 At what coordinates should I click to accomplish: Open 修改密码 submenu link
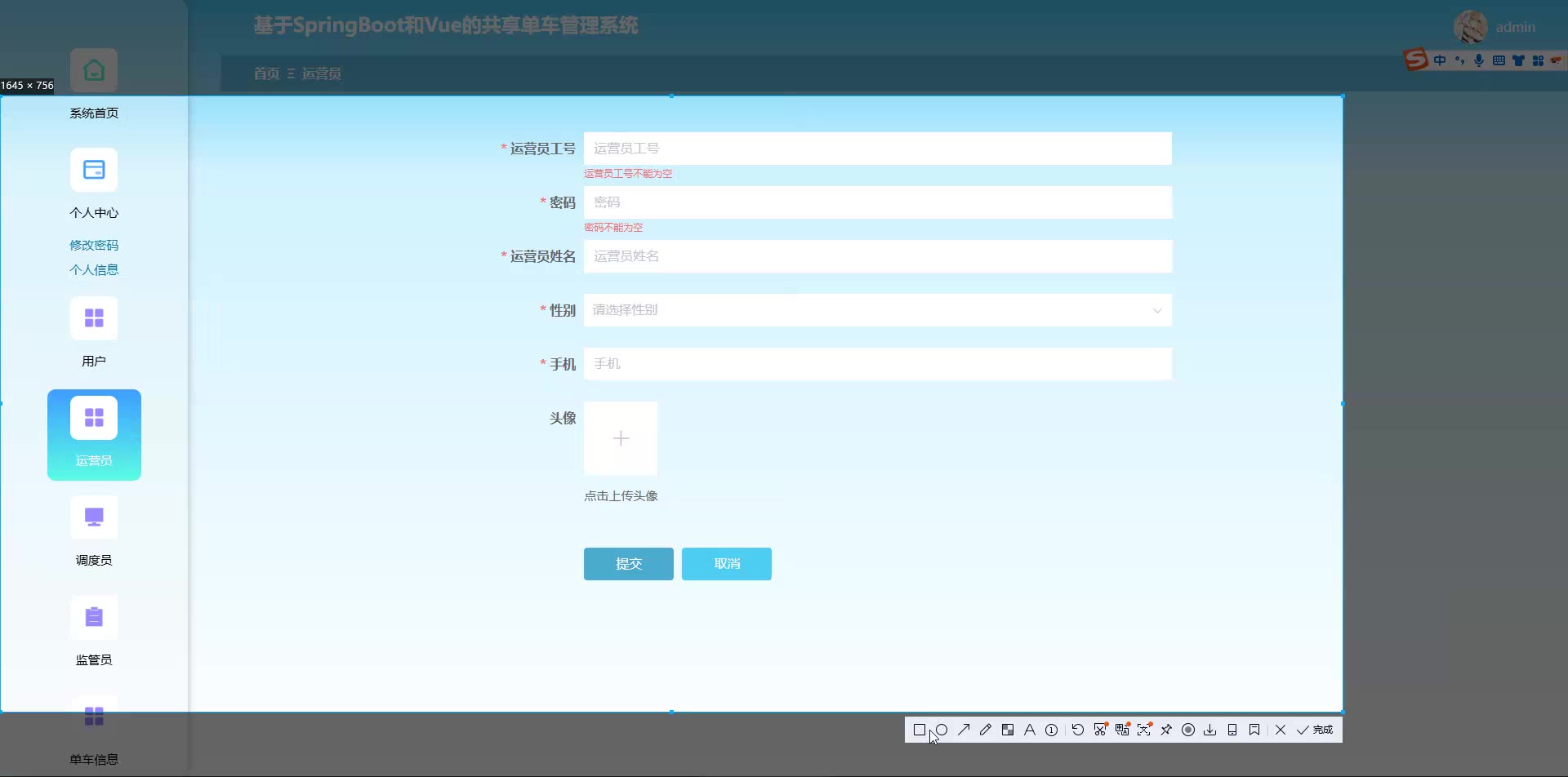tap(94, 245)
